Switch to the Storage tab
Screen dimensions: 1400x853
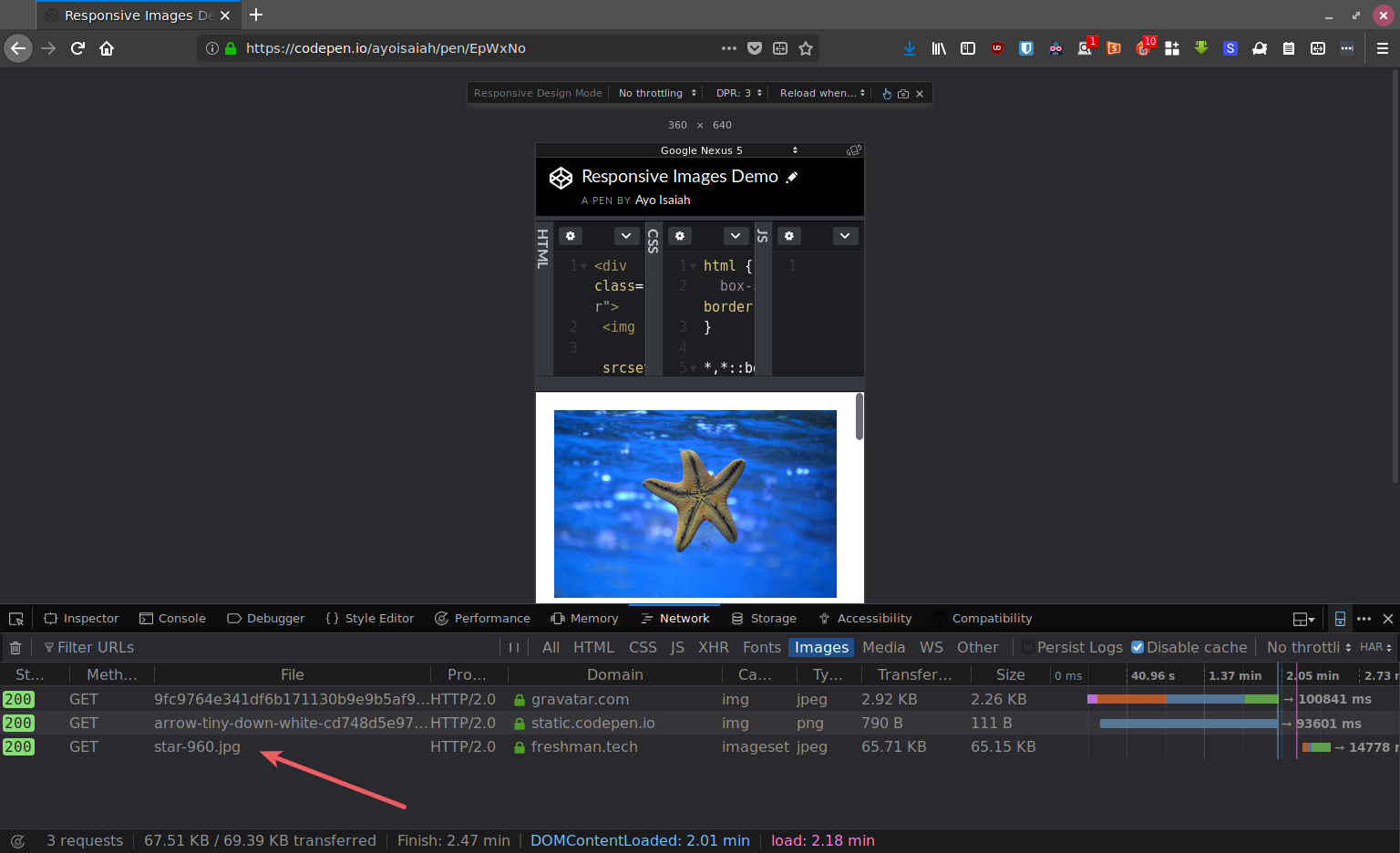(x=764, y=619)
